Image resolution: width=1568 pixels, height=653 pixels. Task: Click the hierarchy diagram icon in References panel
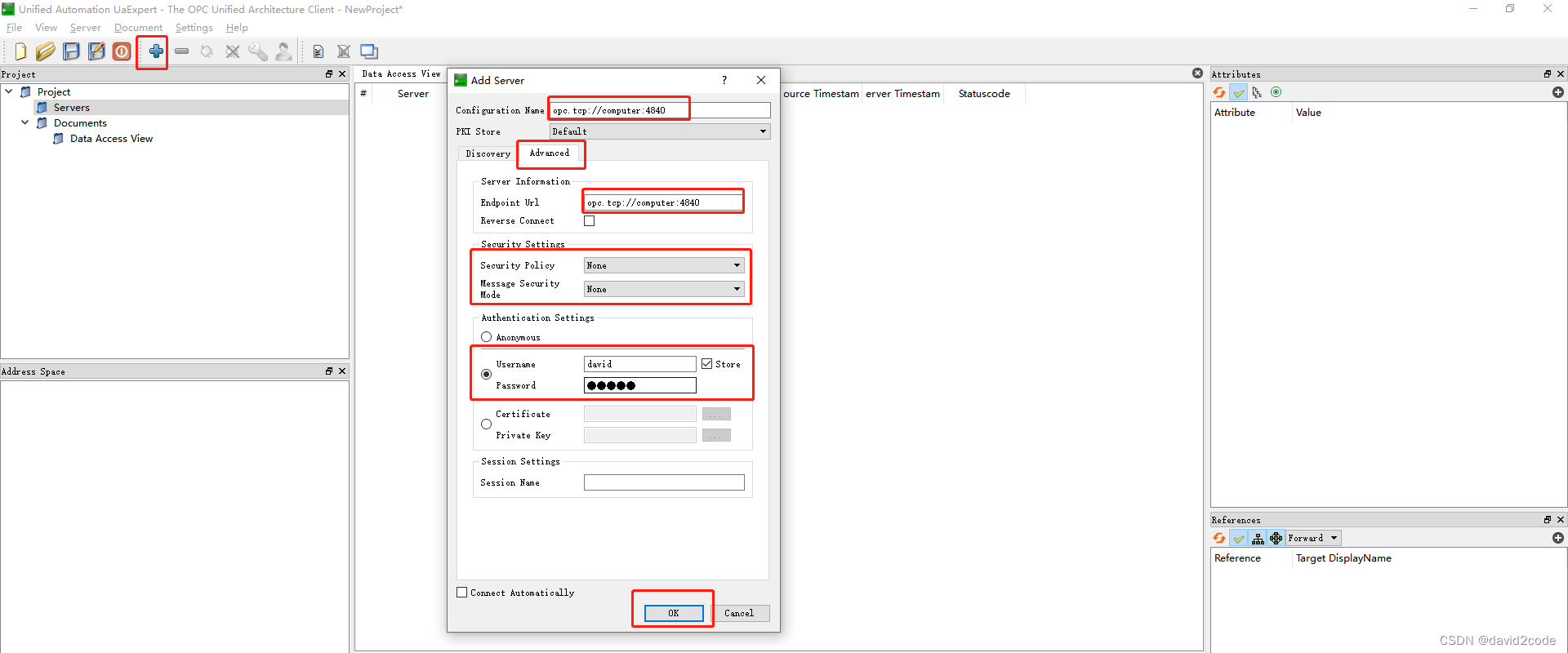click(x=1258, y=538)
